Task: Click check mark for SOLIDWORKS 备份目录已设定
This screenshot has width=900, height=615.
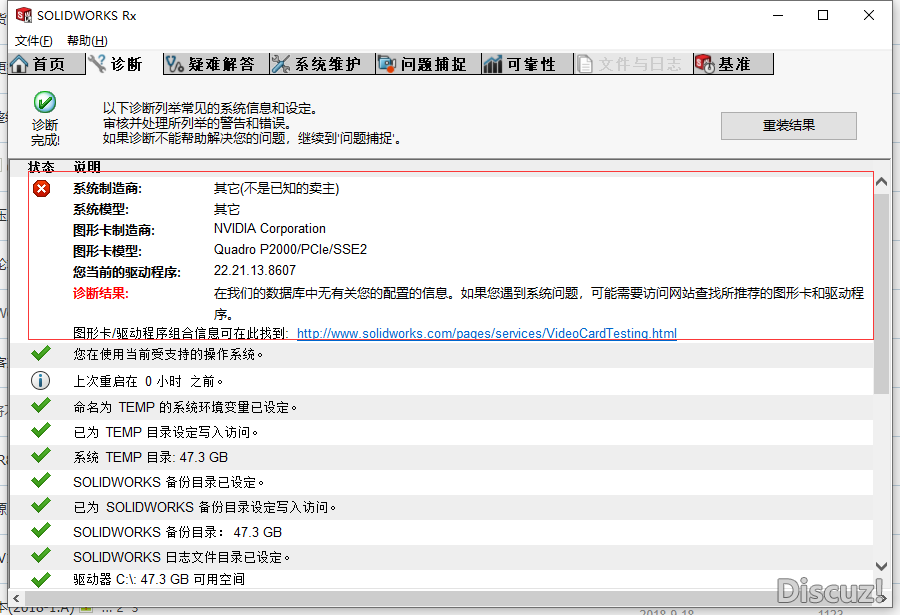Action: point(41,481)
